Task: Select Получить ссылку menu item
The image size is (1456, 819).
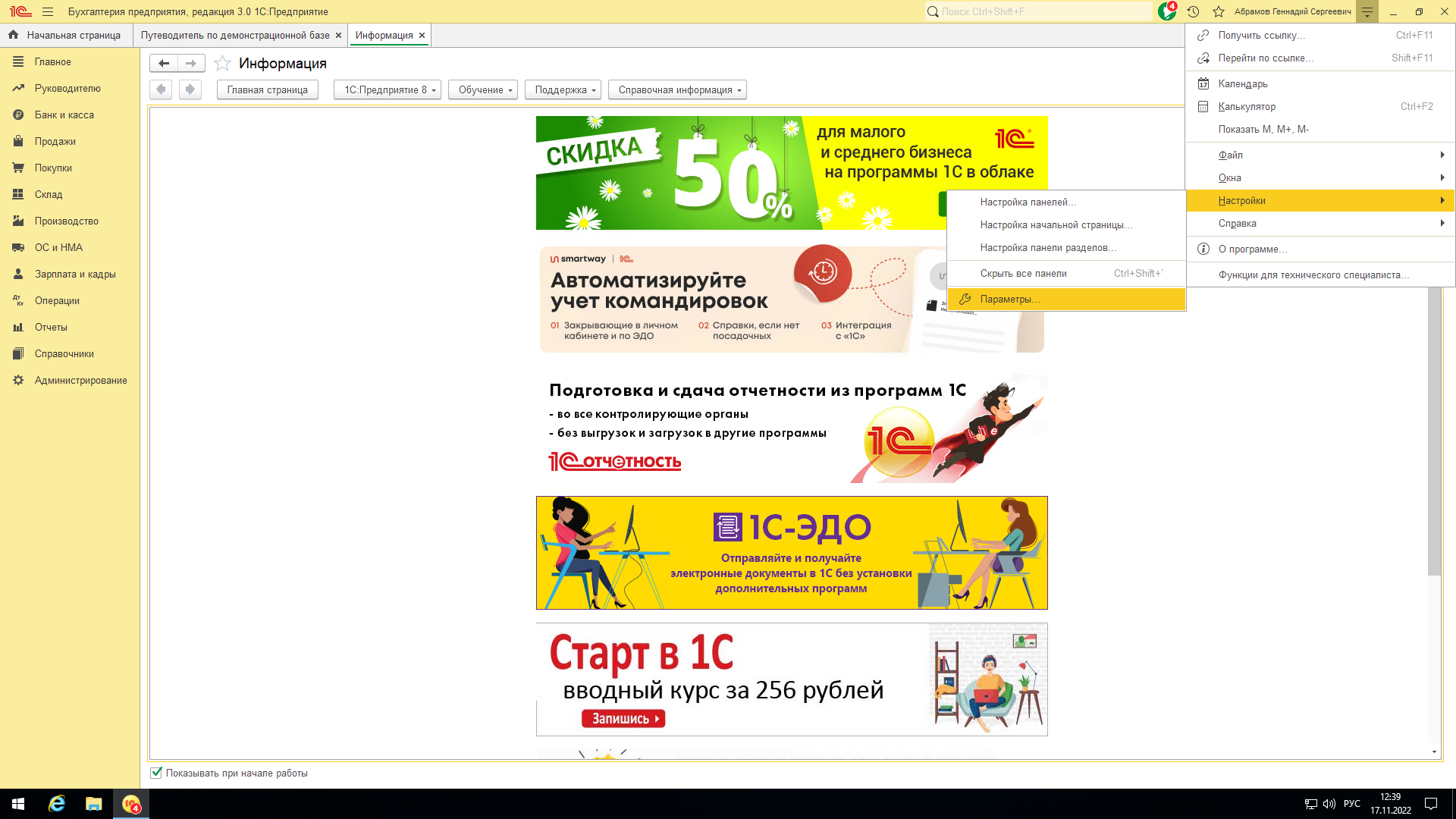Action: tap(1320, 36)
